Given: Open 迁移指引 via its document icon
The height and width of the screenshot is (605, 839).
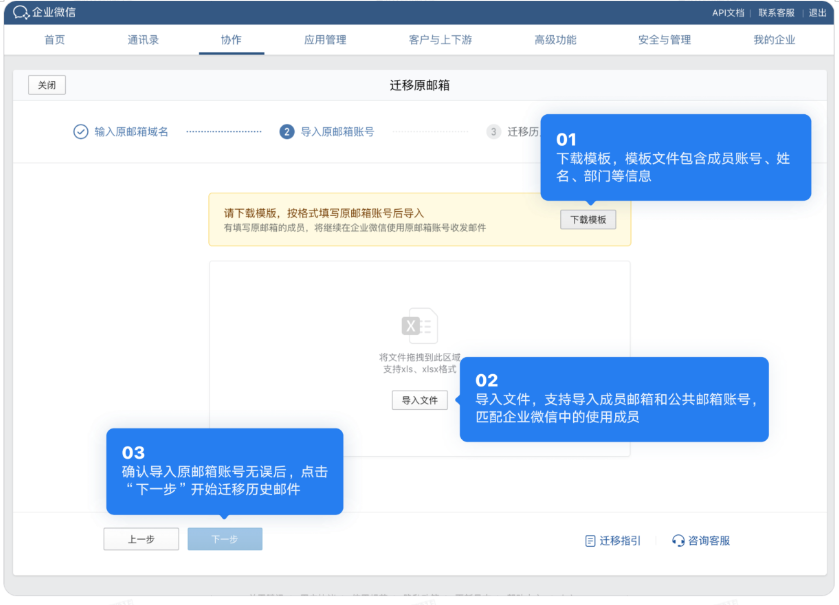Looking at the screenshot, I should pos(591,540).
